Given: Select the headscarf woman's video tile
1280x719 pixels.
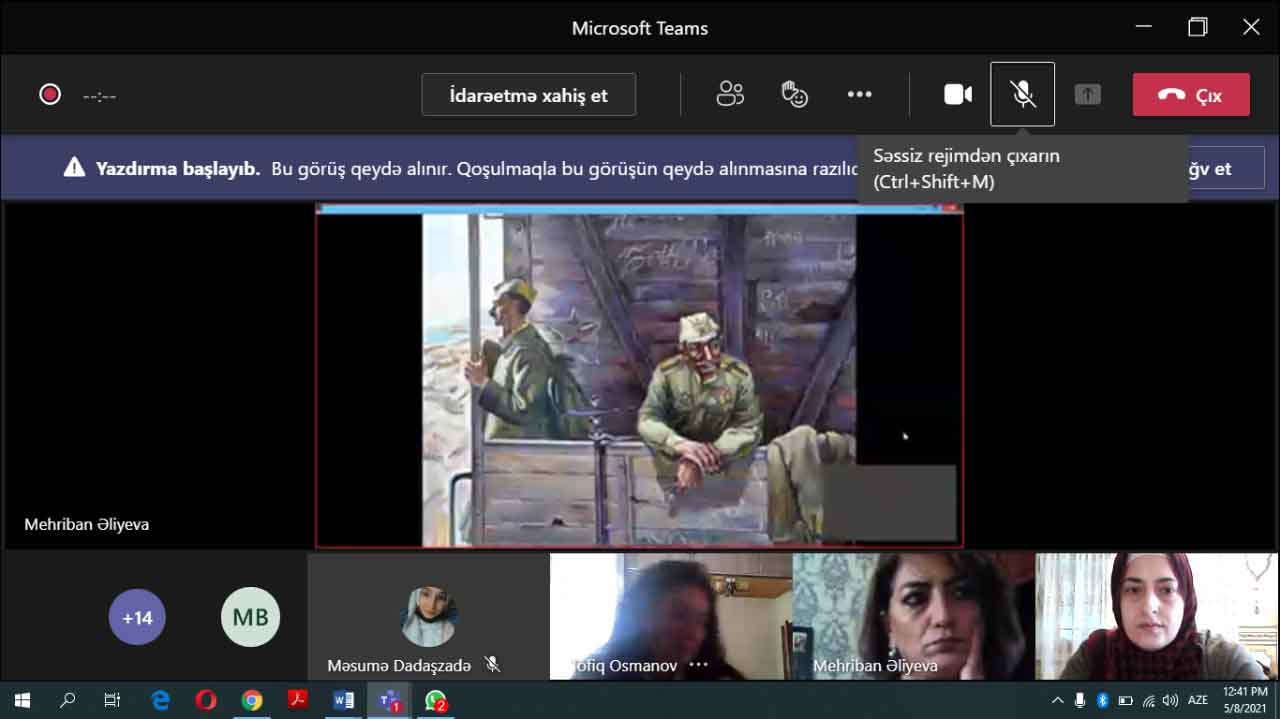Looking at the screenshot, I should [x=1156, y=617].
